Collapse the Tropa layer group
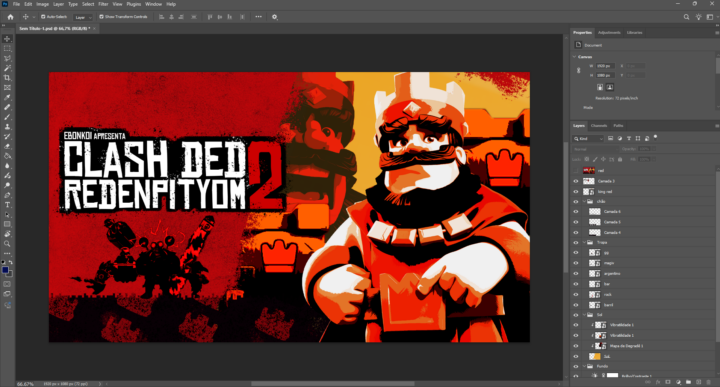 (x=585, y=242)
